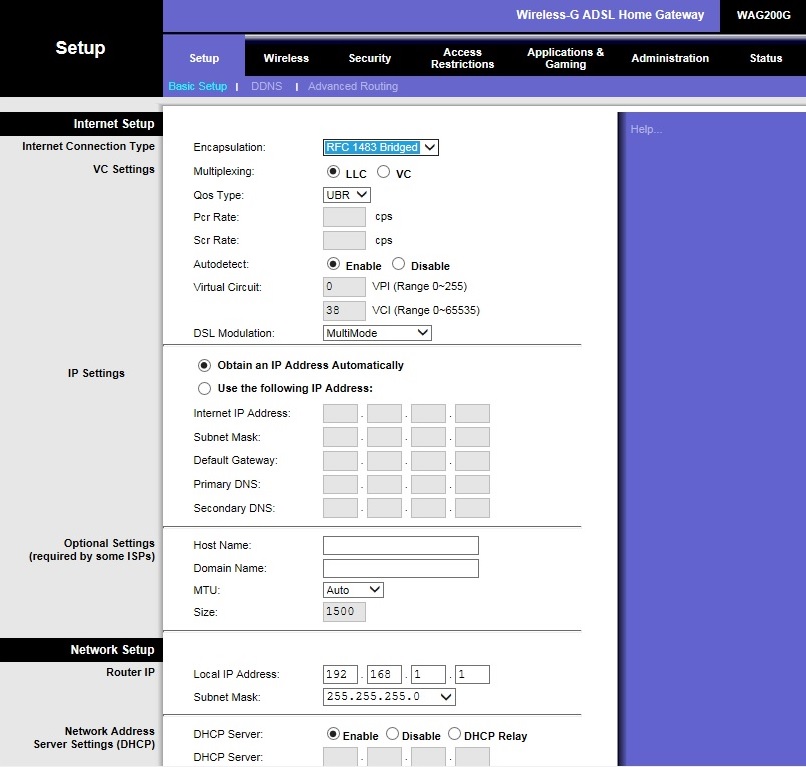Switch to the Wireless tab

[x=287, y=58]
